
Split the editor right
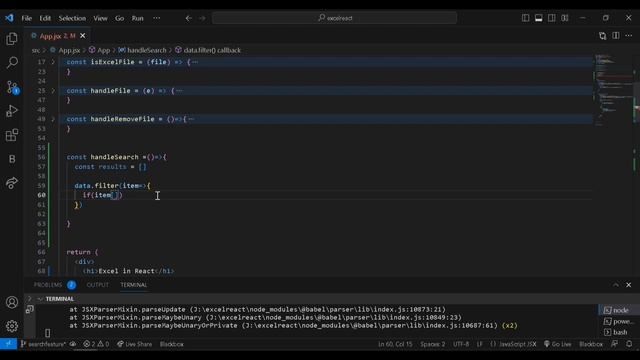coord(616,36)
